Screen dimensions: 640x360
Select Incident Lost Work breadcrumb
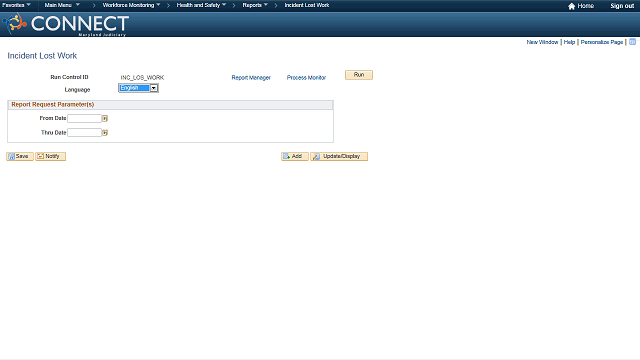pyautogui.click(x=307, y=5)
